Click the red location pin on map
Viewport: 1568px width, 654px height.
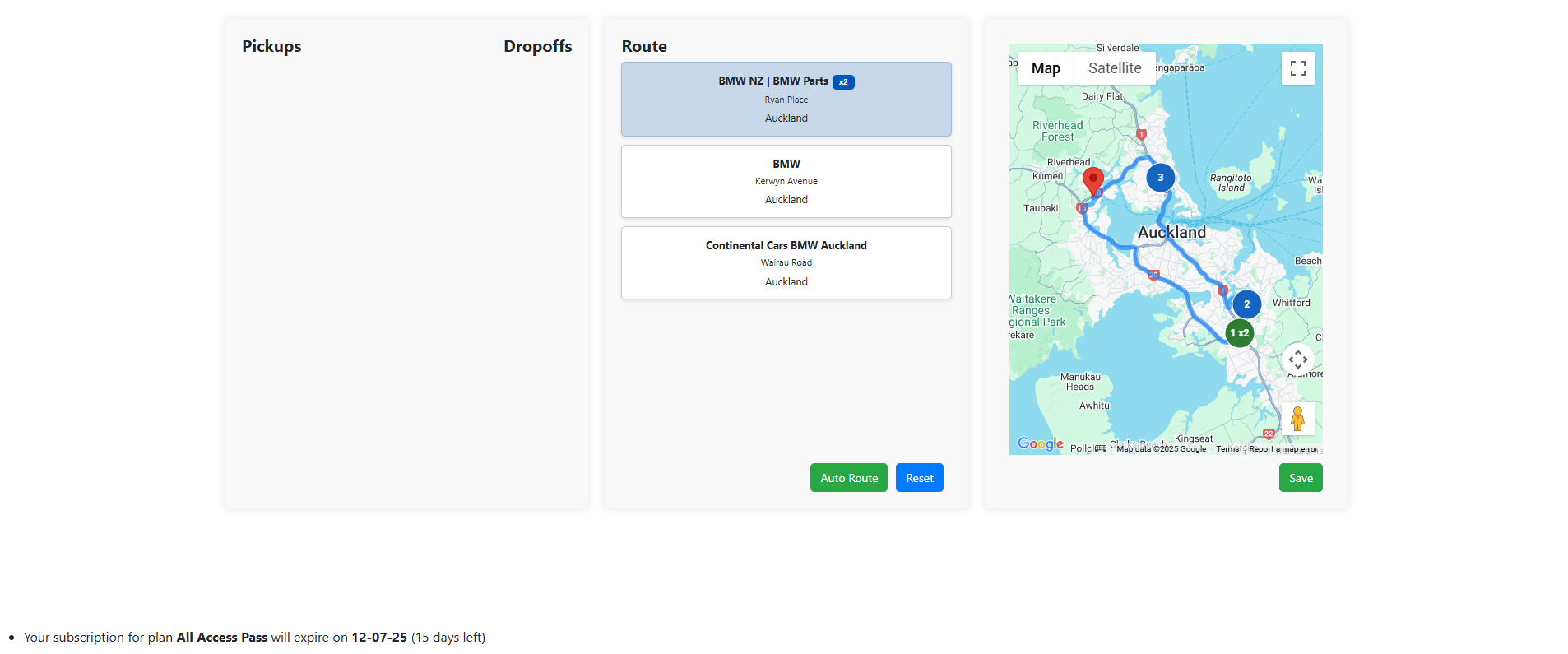pos(1092,181)
